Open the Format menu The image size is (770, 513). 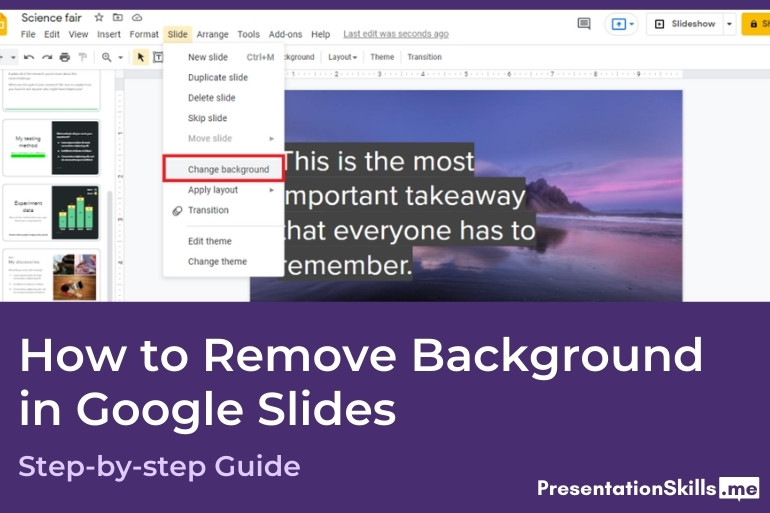click(x=144, y=34)
